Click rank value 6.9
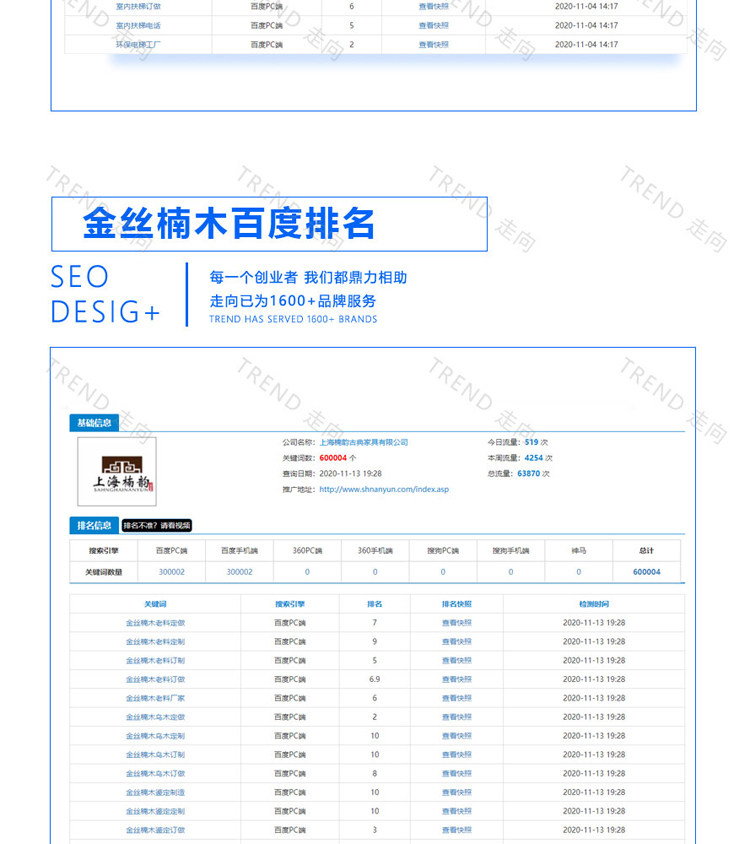This screenshot has height=844, width=750. pyautogui.click(x=375, y=680)
